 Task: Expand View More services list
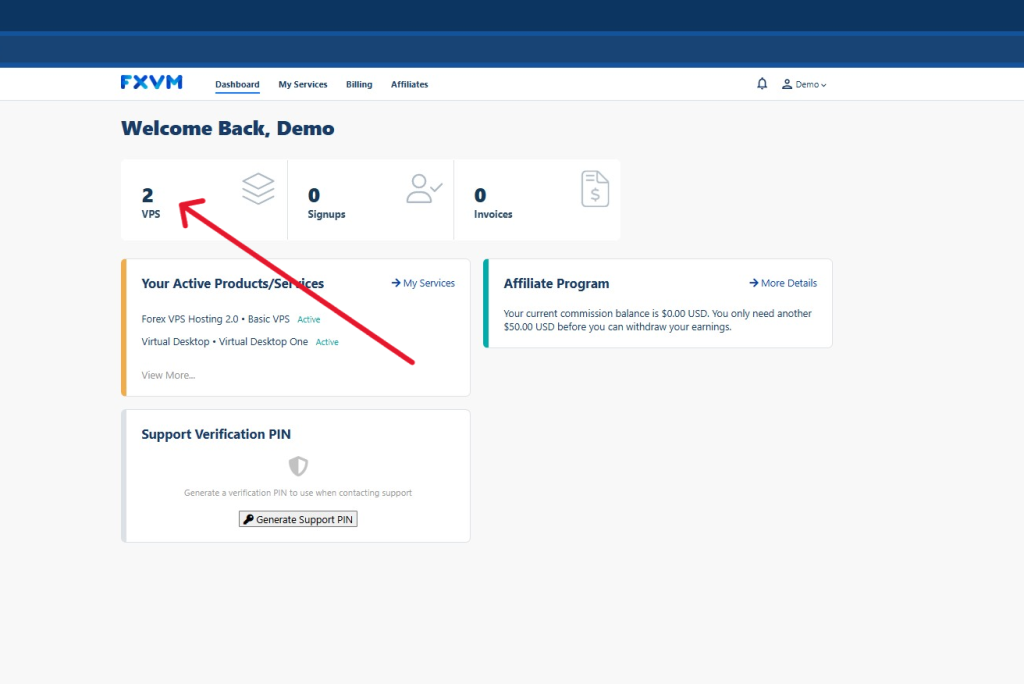point(168,375)
